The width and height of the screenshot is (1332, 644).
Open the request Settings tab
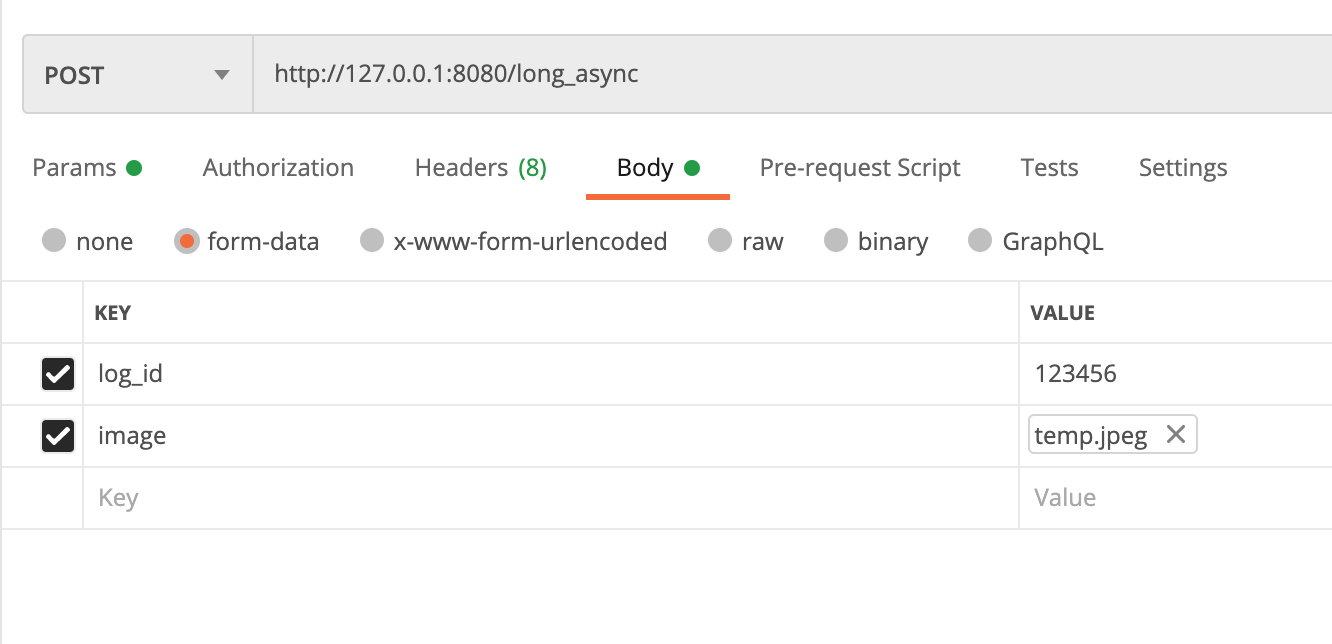tap(1183, 167)
